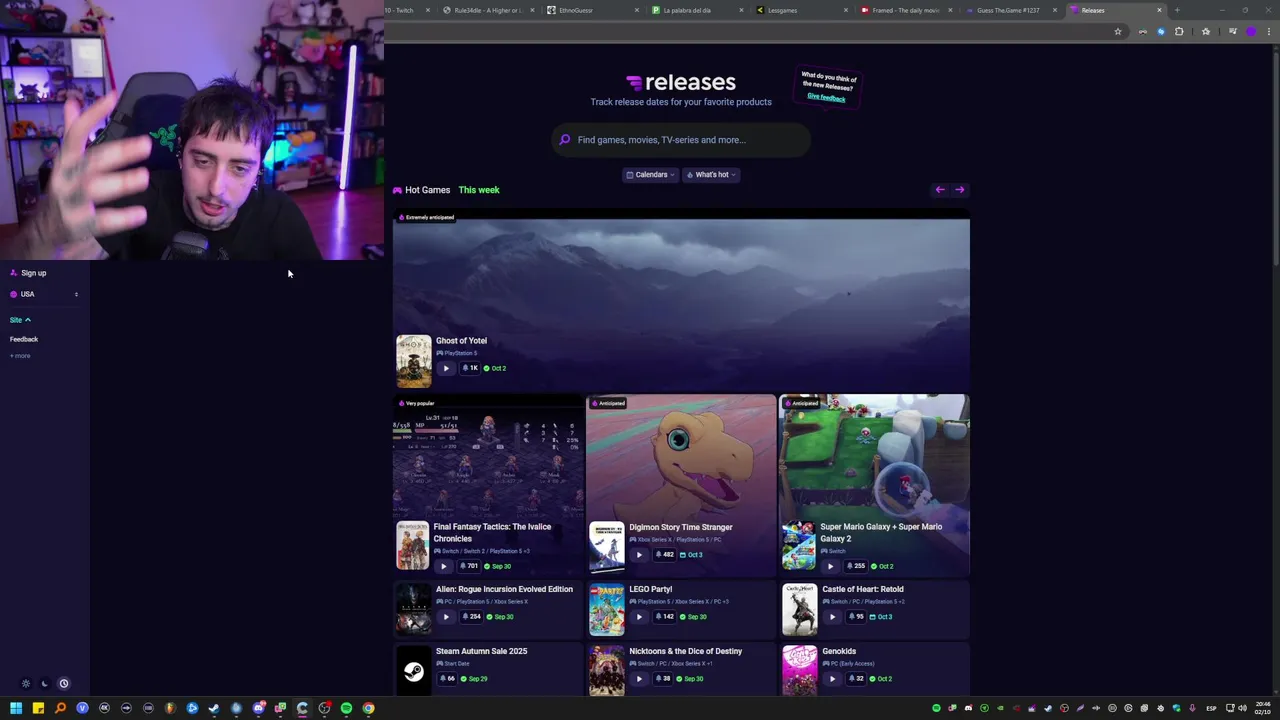Select This week filter
The image size is (1280, 720).
[479, 190]
